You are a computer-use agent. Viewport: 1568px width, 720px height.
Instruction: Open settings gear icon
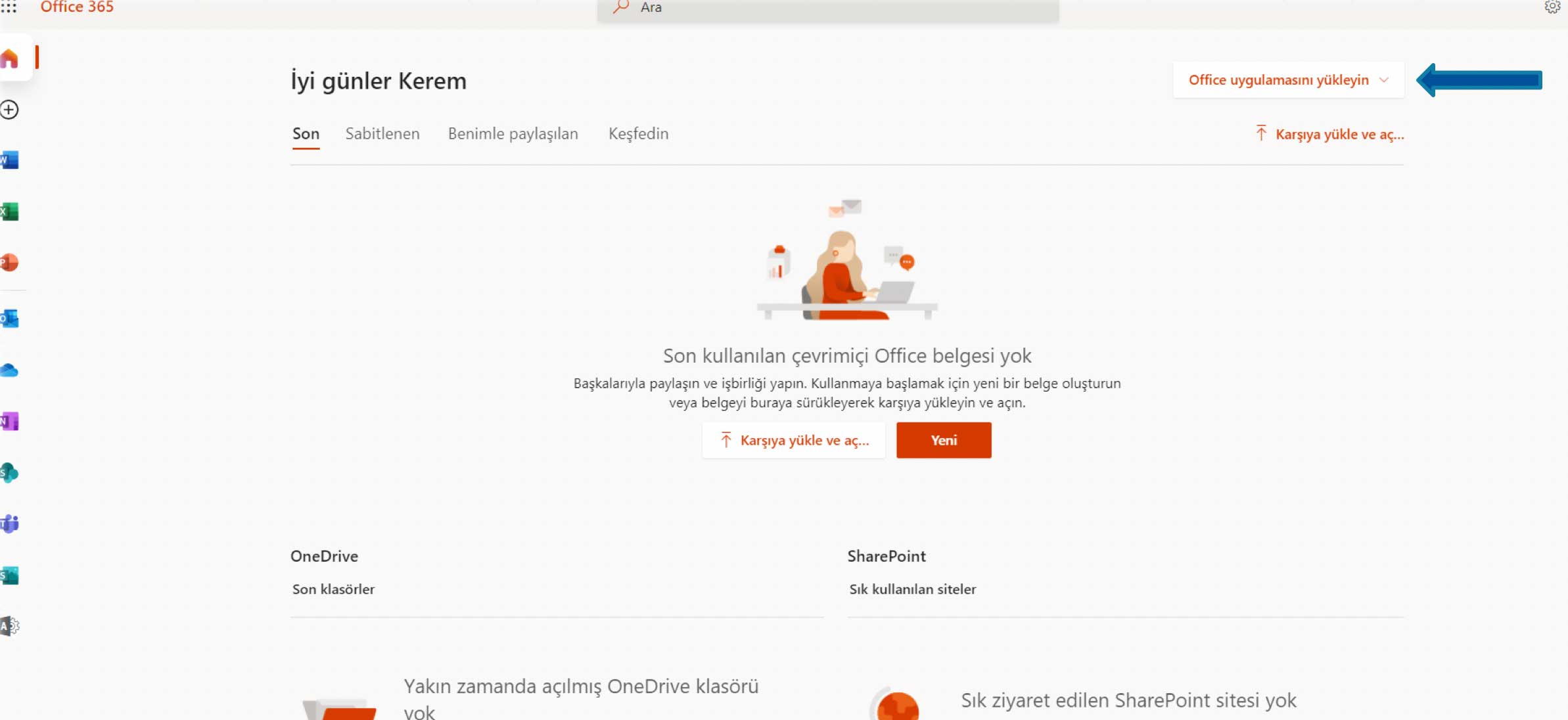pos(1552,7)
